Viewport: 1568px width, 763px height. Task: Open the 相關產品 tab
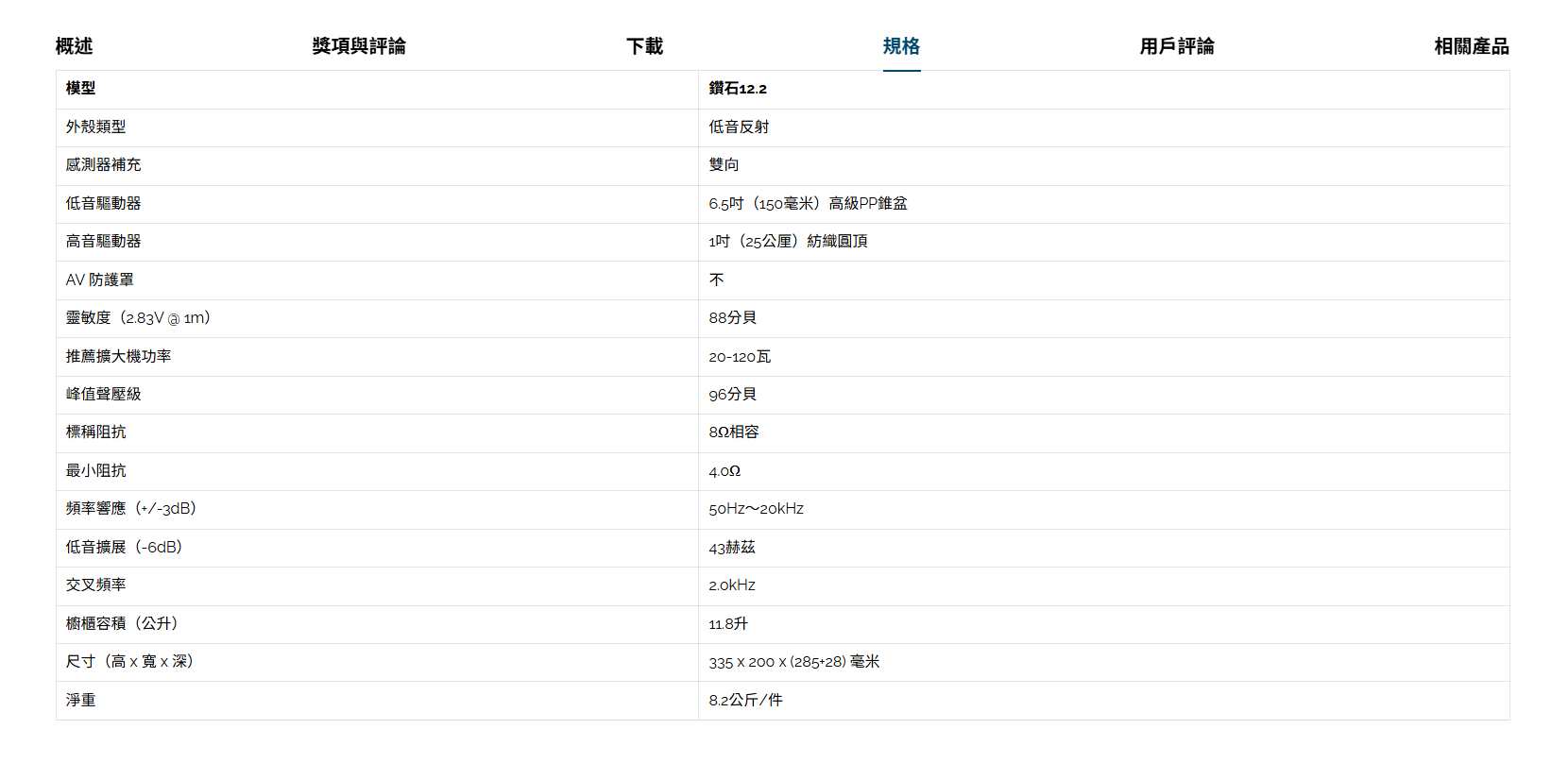[1472, 46]
